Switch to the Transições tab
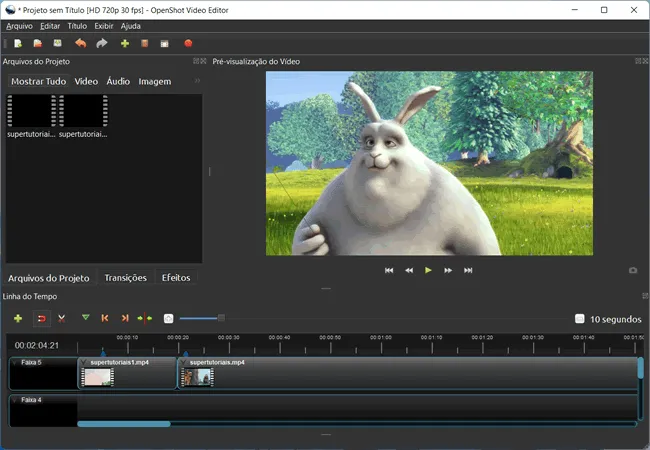The width and height of the screenshot is (650, 450). pos(125,278)
